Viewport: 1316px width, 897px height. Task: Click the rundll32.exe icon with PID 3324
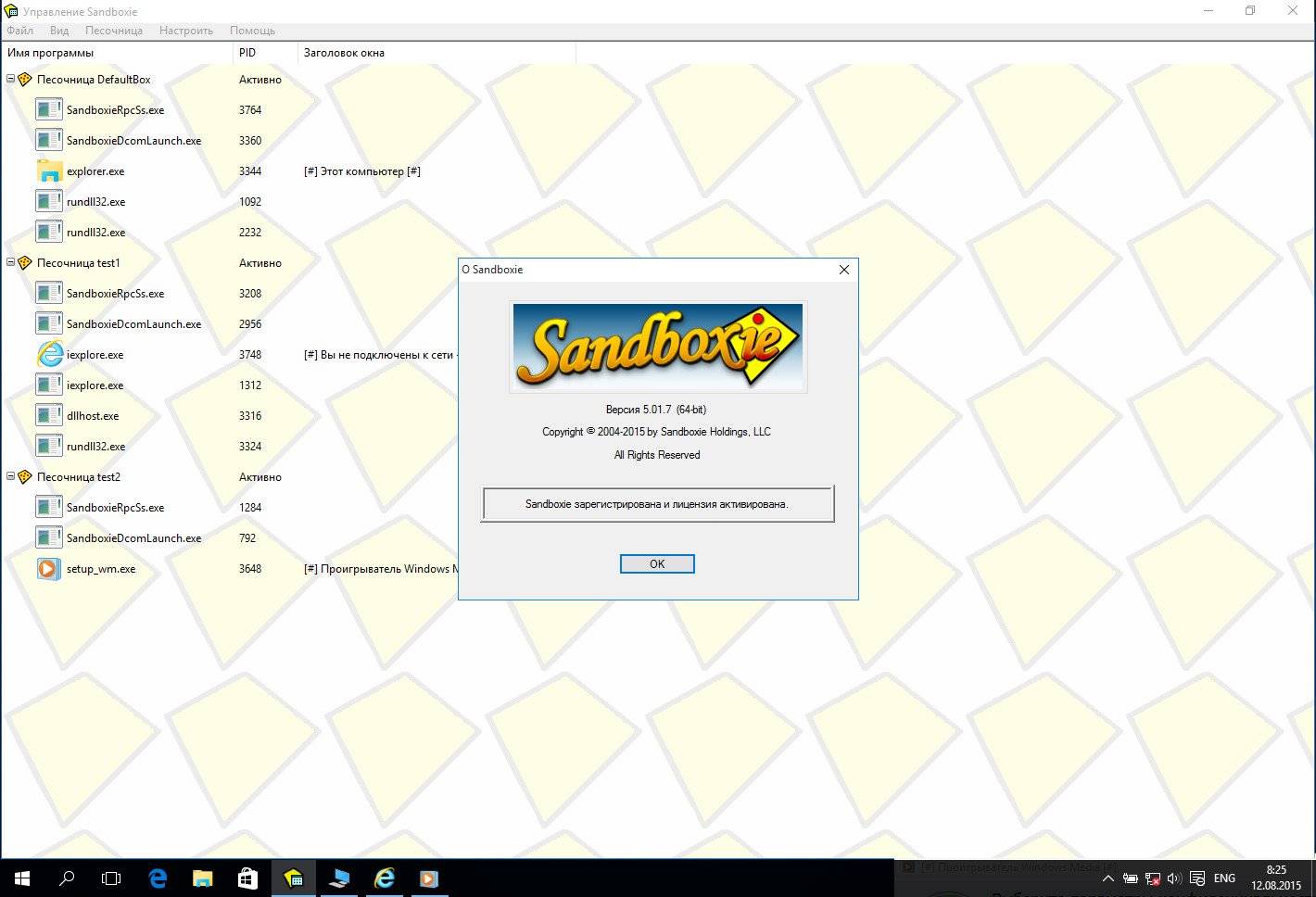coord(49,446)
